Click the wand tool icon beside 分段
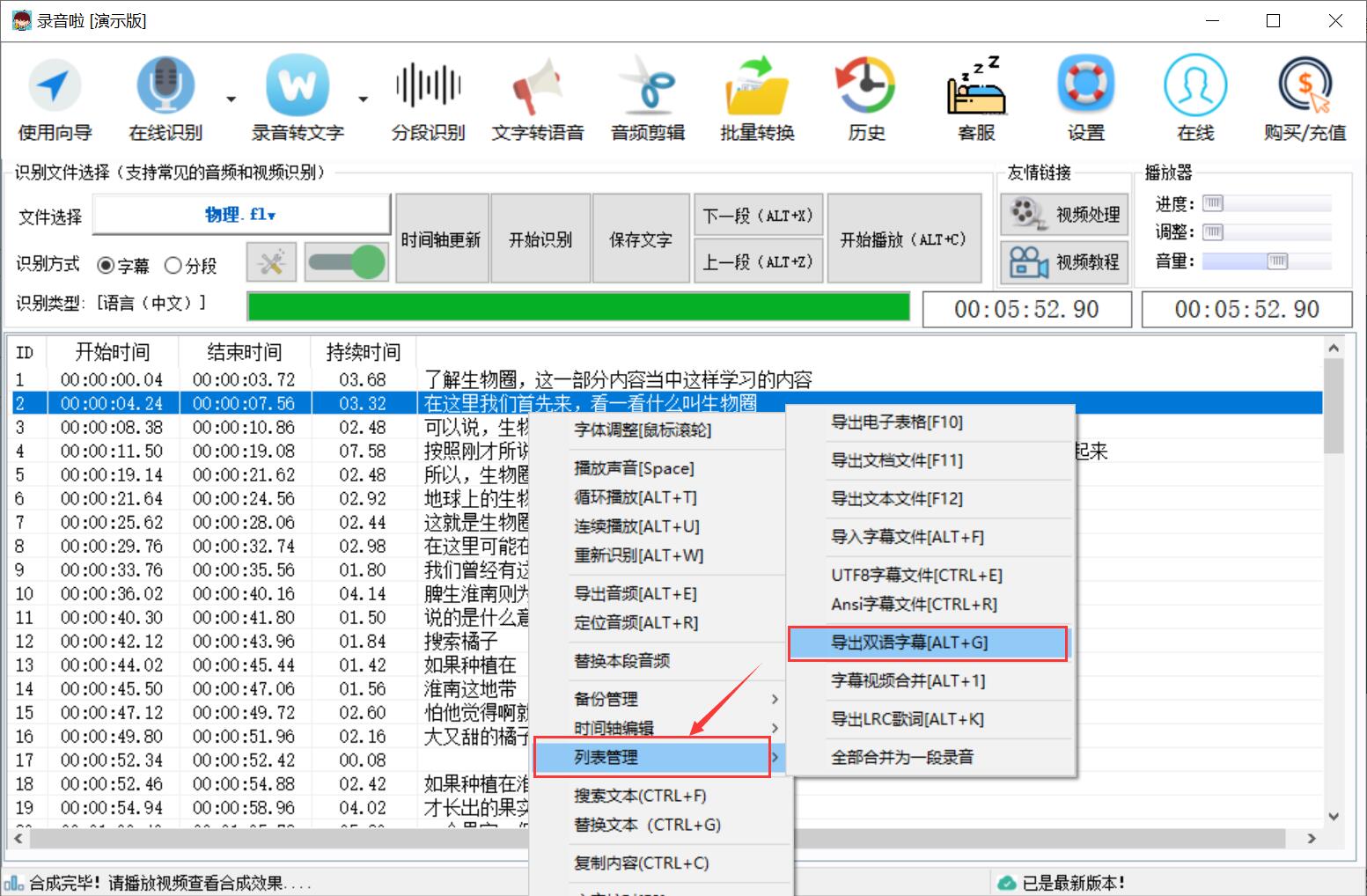Image resolution: width=1367 pixels, height=896 pixels. click(x=271, y=262)
